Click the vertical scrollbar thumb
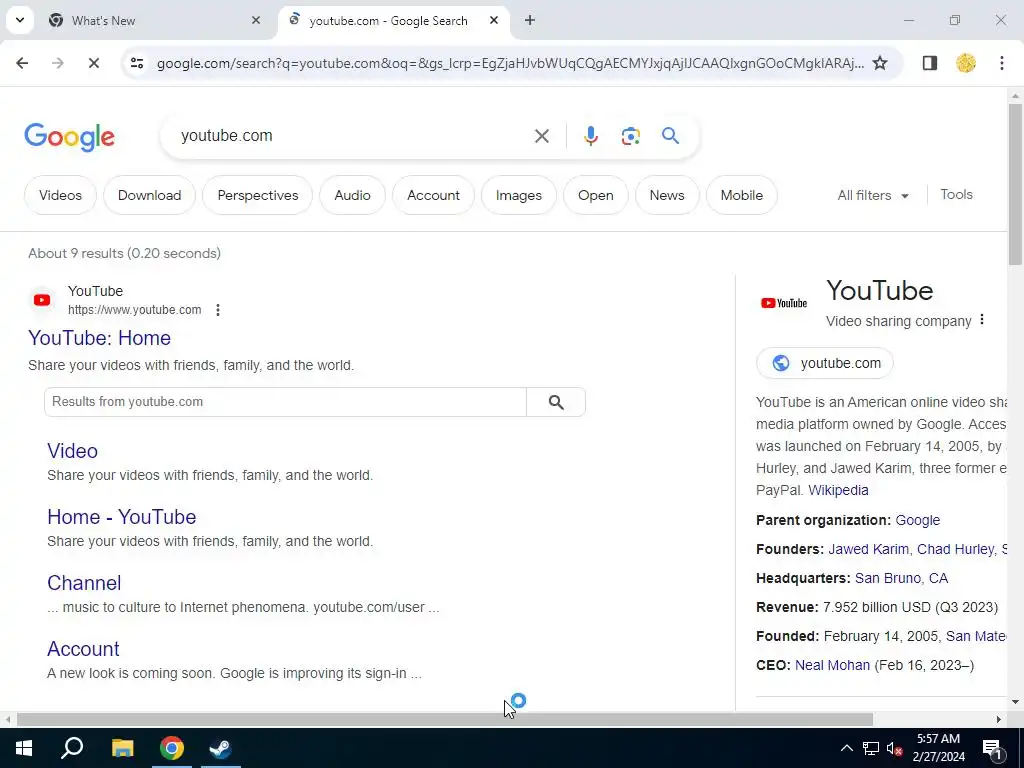The width and height of the screenshot is (1024, 768). pyautogui.click(x=1015, y=184)
